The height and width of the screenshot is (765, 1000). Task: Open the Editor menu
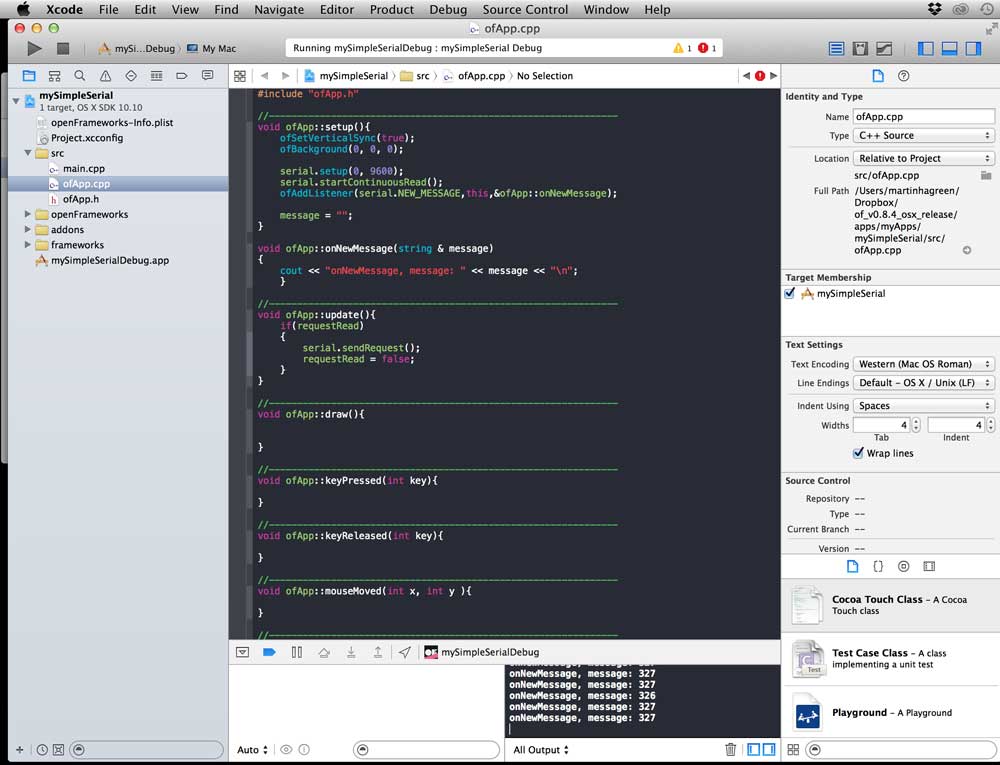pos(337,10)
